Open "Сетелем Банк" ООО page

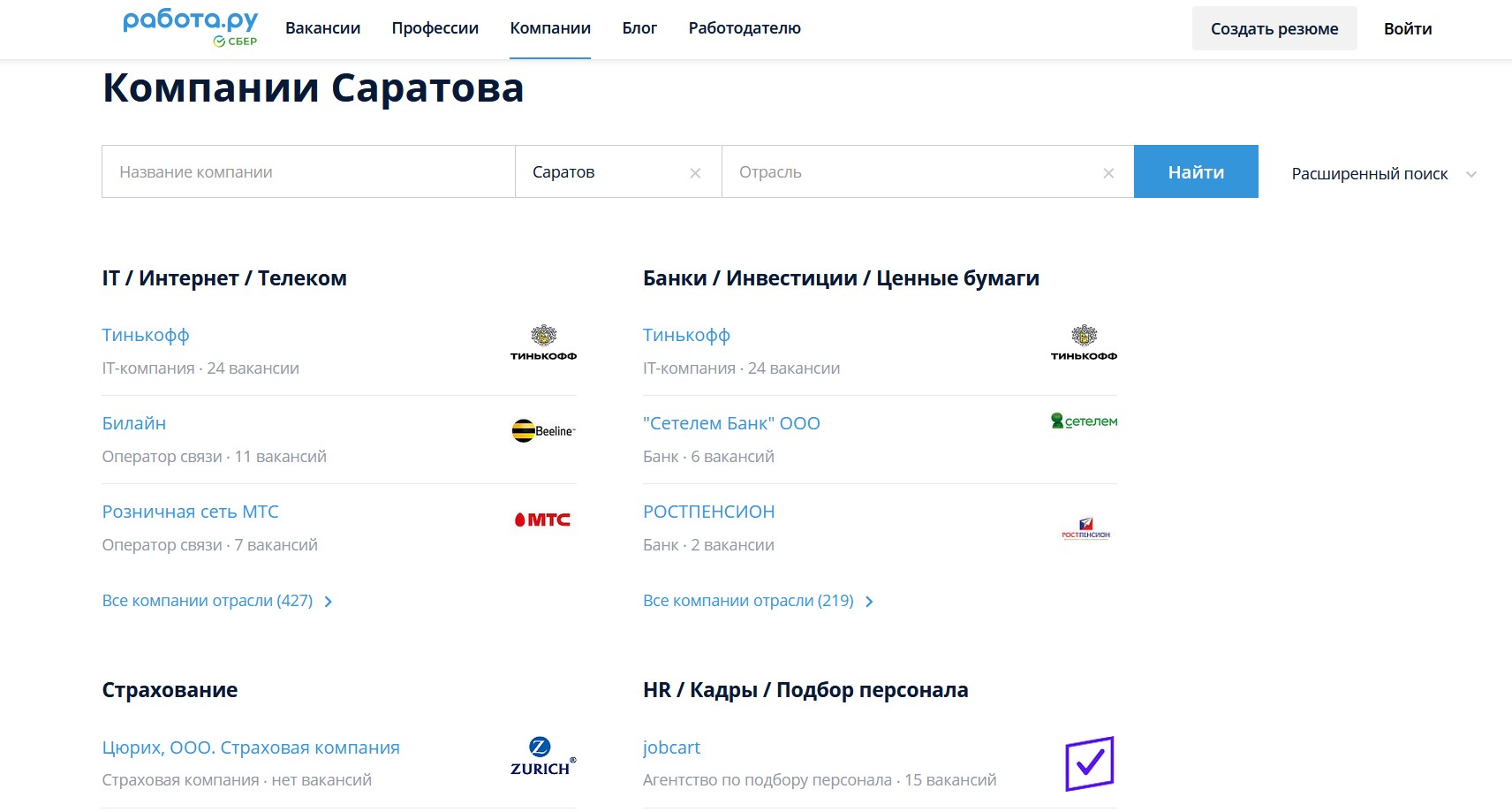click(731, 423)
